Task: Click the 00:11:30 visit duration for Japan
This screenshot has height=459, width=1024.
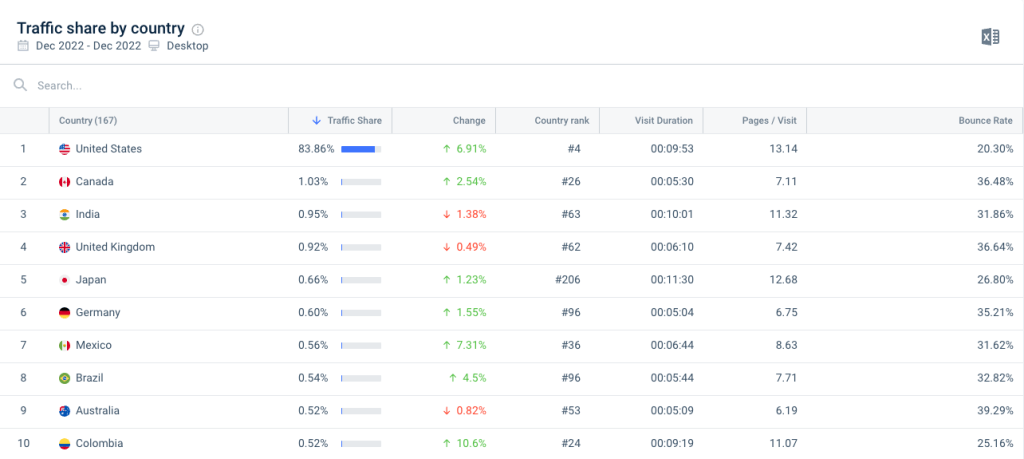Action: point(672,280)
